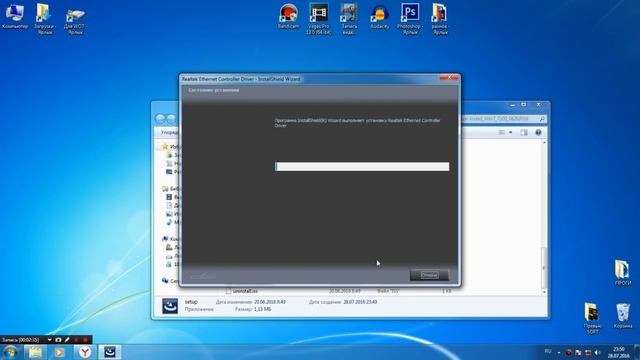
Task: Select Избранное in Explorer sidebar
Action: (x=170, y=146)
